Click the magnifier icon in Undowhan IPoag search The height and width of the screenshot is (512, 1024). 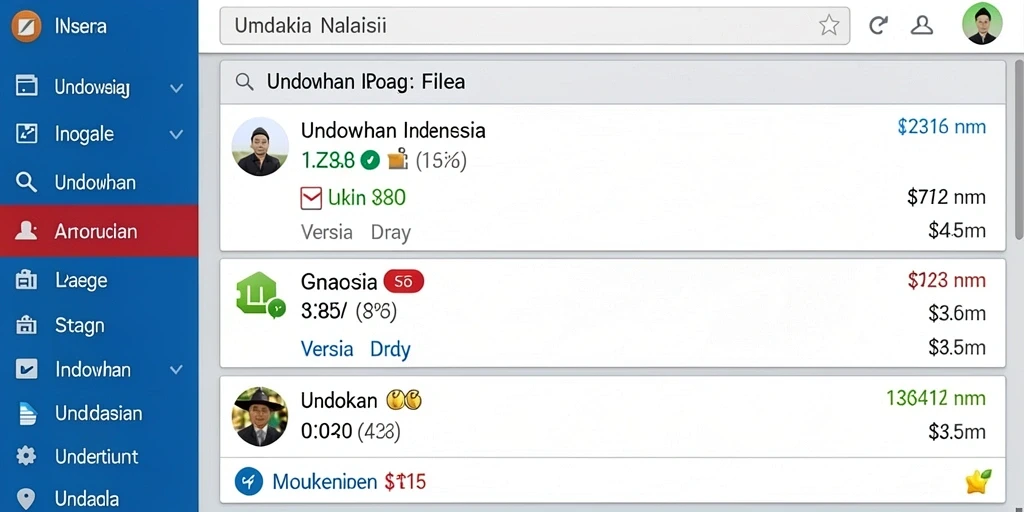point(244,82)
